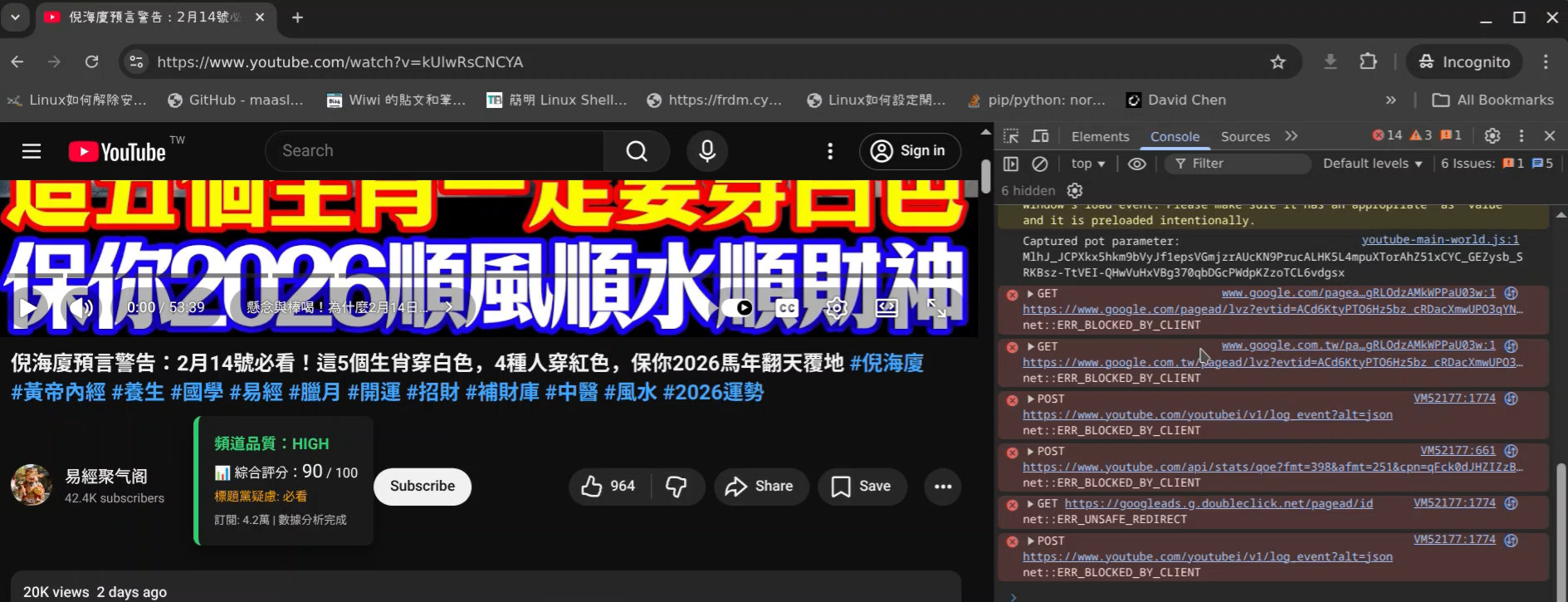
Task: Open the 3 warnings counter
Action: pyautogui.click(x=1421, y=135)
